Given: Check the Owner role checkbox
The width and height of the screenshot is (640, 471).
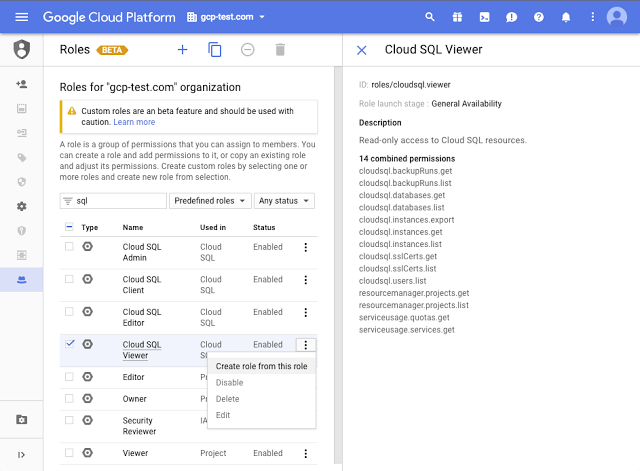Looking at the screenshot, I should tap(69, 398).
